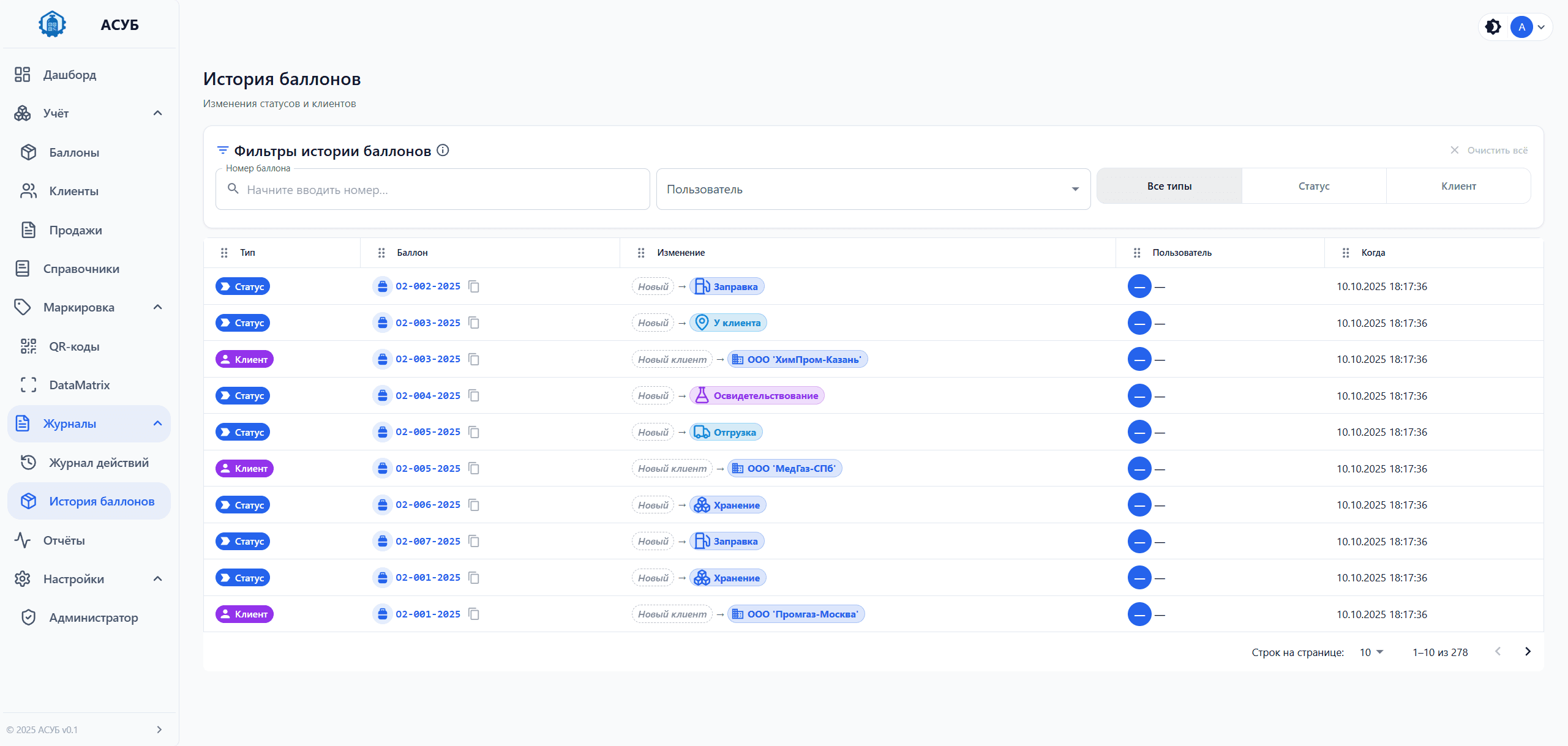Copy icon next to 02-006-2025

473,505
